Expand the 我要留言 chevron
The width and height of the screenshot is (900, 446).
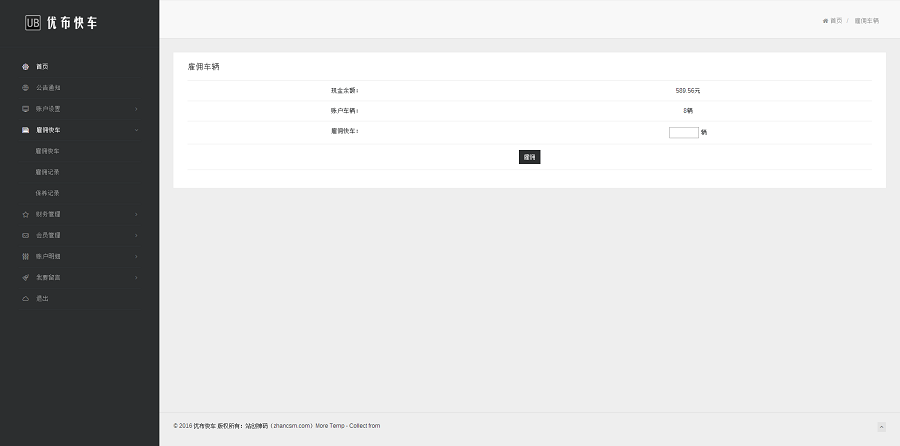point(136,277)
